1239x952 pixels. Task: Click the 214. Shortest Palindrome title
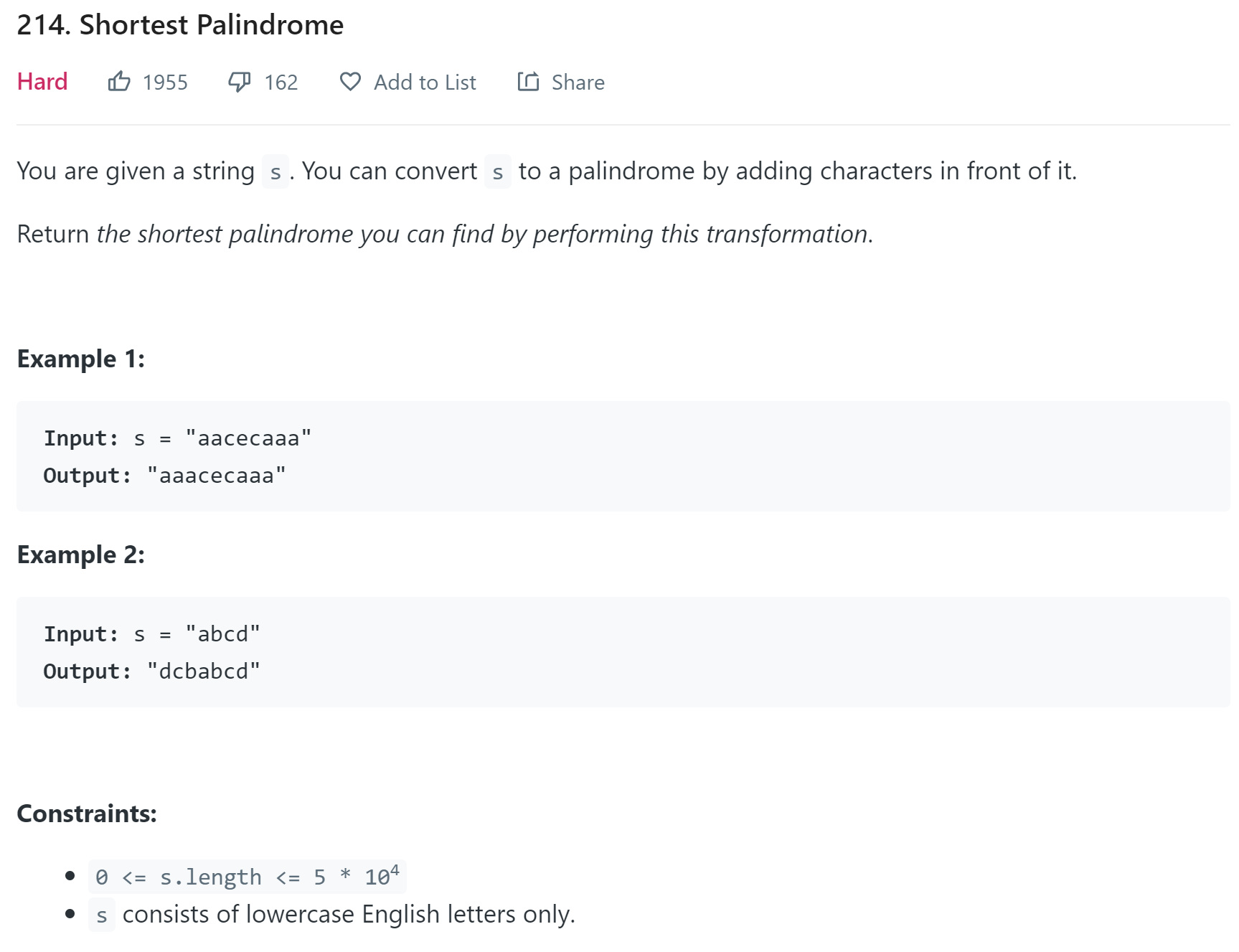click(180, 25)
